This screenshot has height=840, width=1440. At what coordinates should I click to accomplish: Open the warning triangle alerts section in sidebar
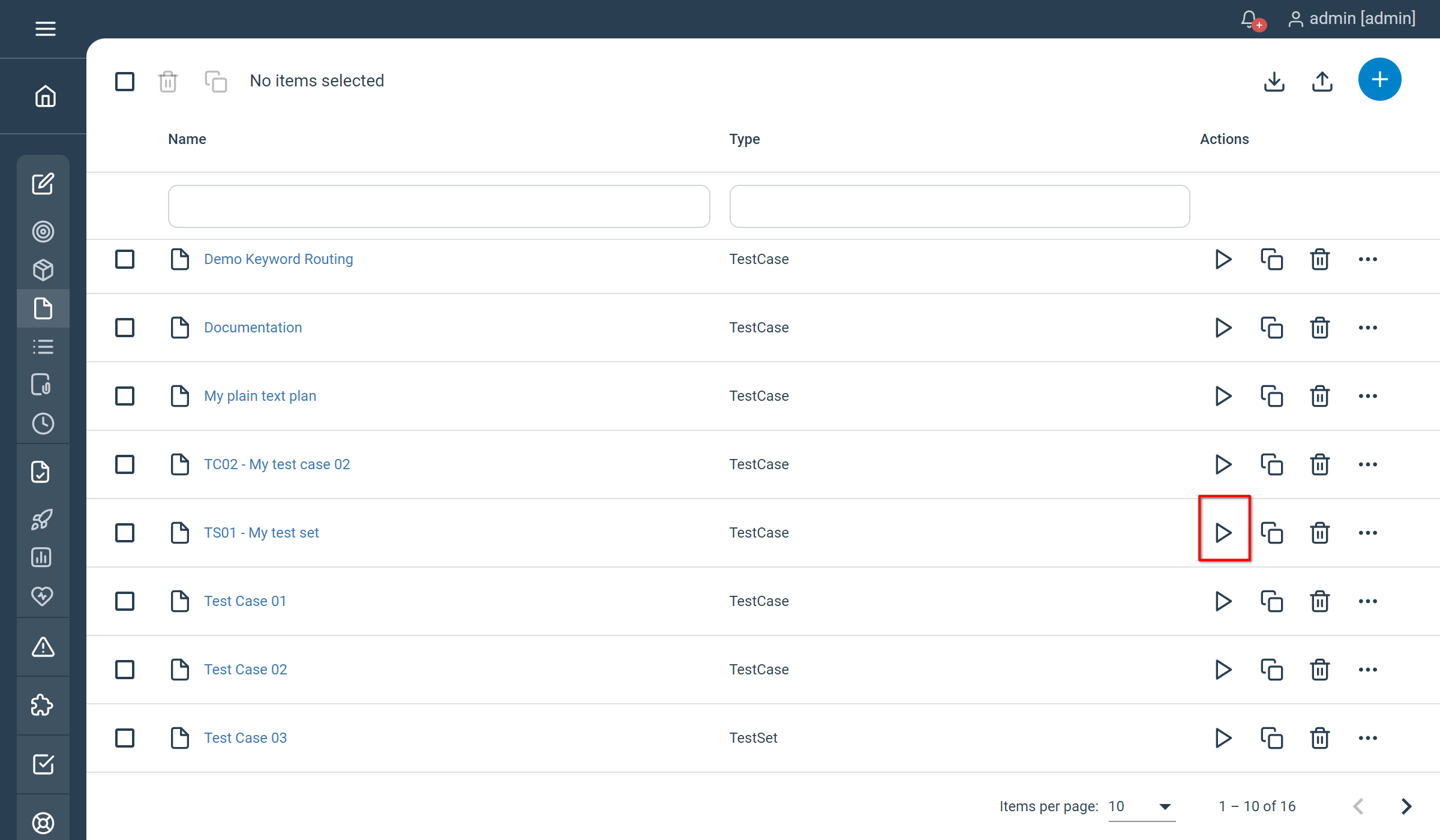(x=43, y=647)
